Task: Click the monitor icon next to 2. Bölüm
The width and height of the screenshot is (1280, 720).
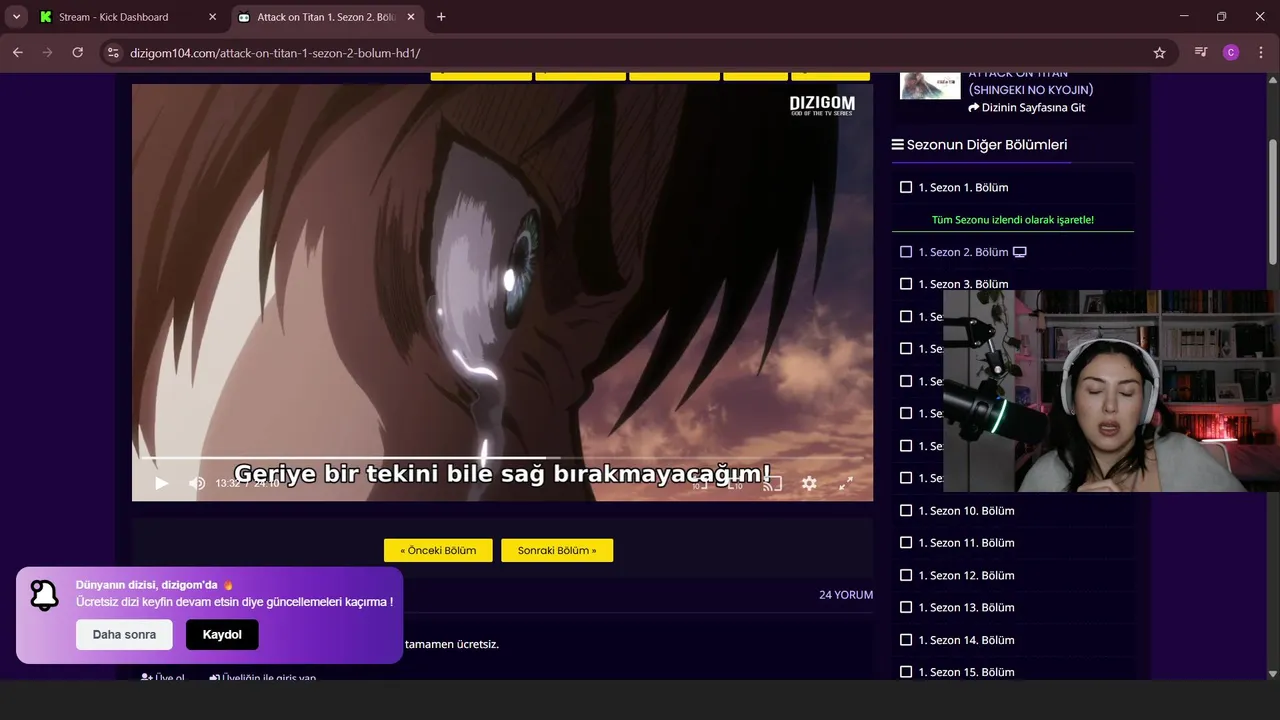Action: 1020,252
